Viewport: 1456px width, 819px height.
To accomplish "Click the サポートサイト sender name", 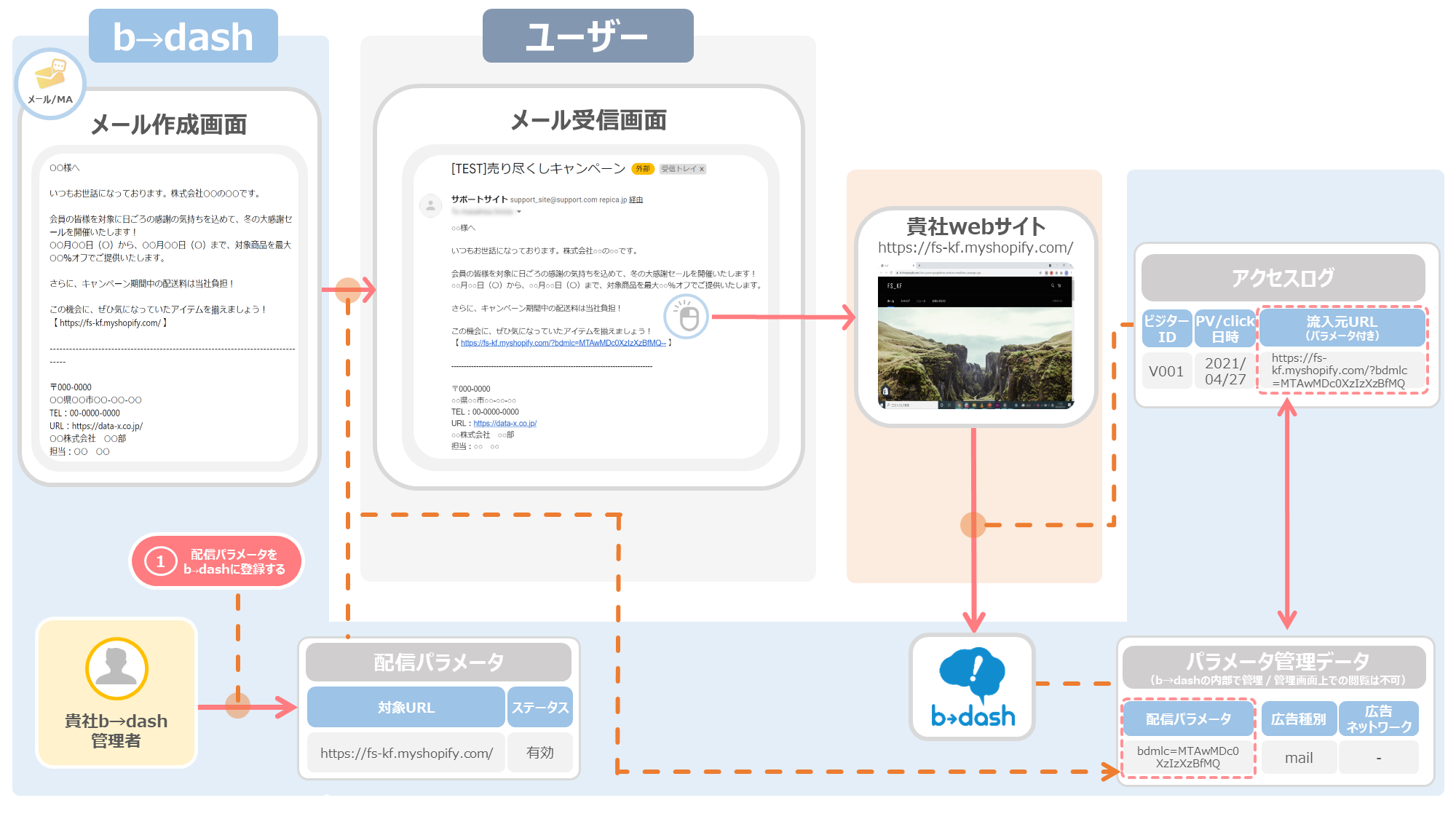I will 479,199.
